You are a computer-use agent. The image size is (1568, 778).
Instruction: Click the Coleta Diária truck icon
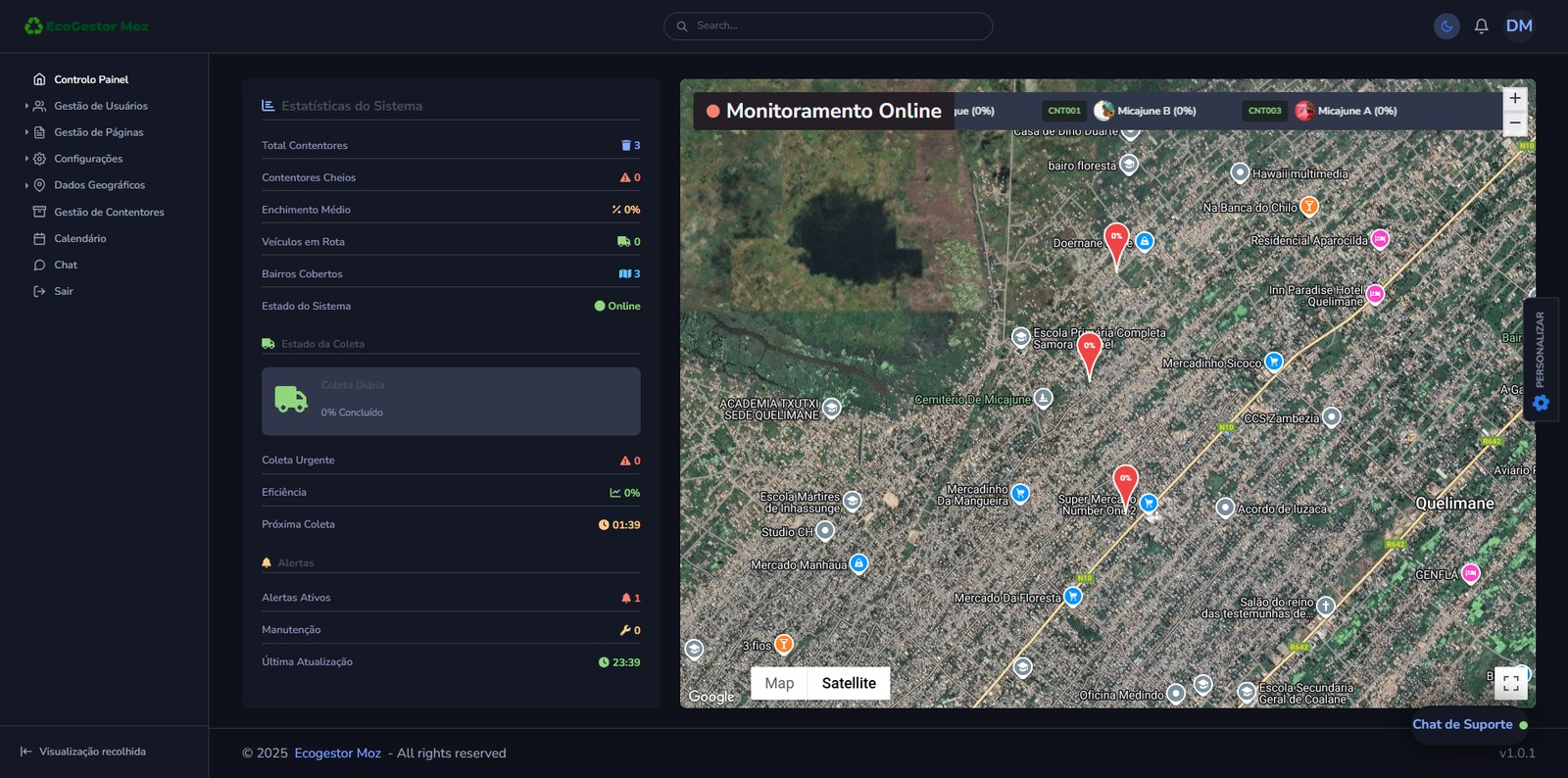click(x=291, y=399)
